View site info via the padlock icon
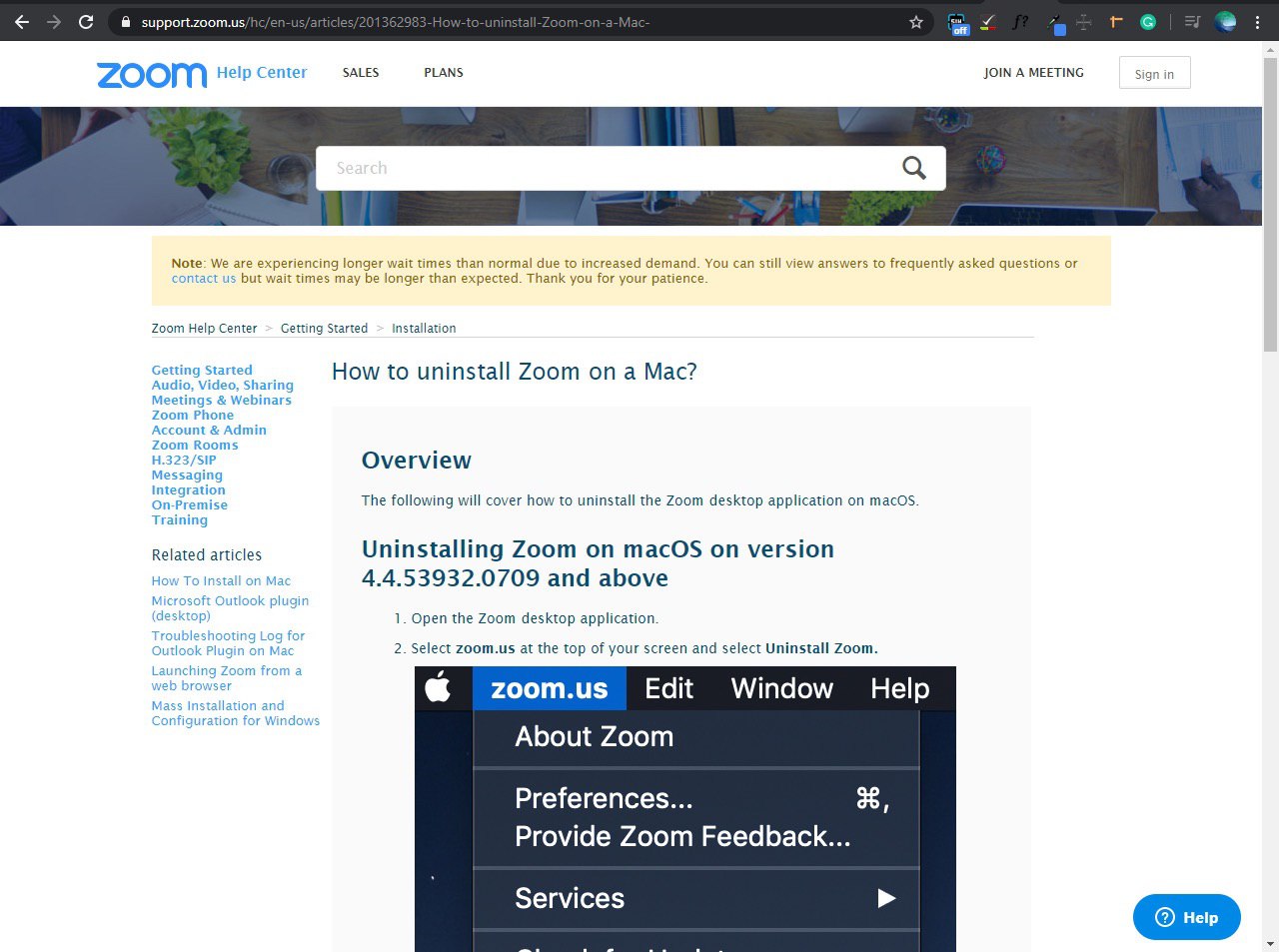The width and height of the screenshot is (1279, 952). pos(125,21)
